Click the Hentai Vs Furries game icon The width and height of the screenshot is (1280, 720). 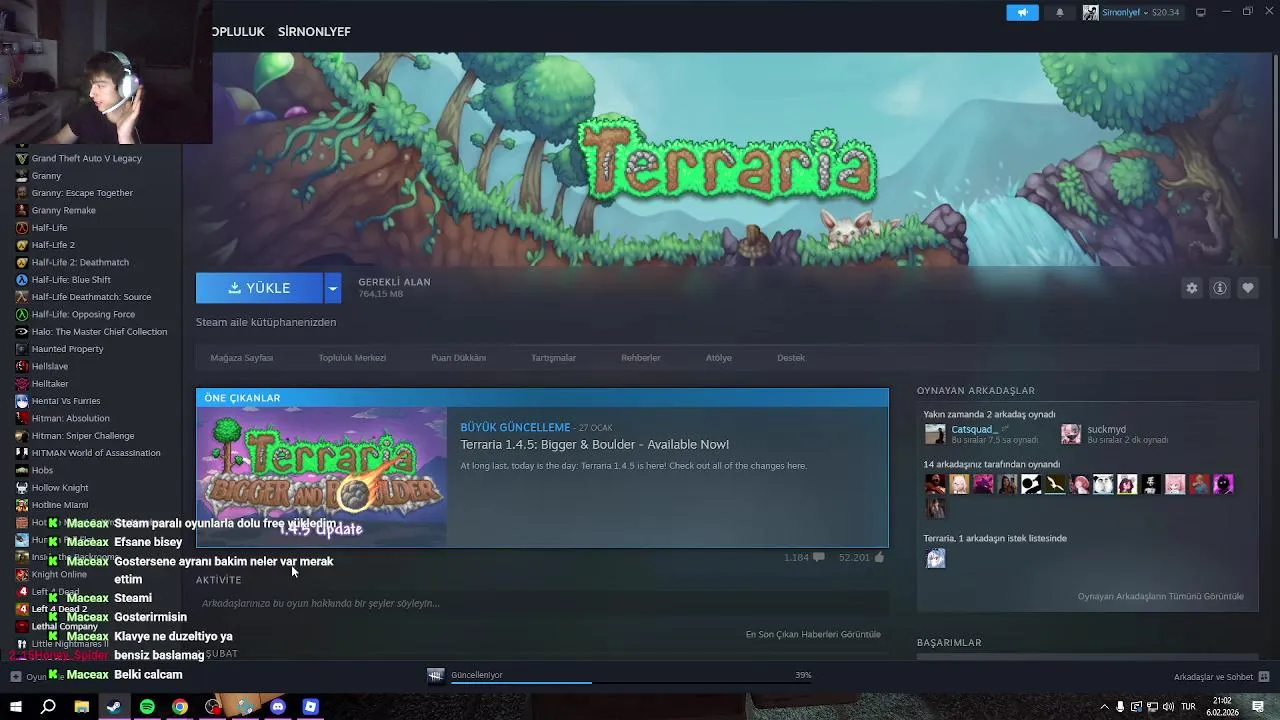pos(22,401)
